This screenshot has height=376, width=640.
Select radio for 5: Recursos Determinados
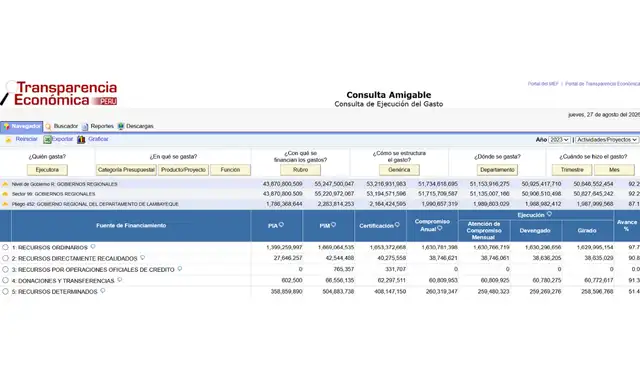[5, 291]
